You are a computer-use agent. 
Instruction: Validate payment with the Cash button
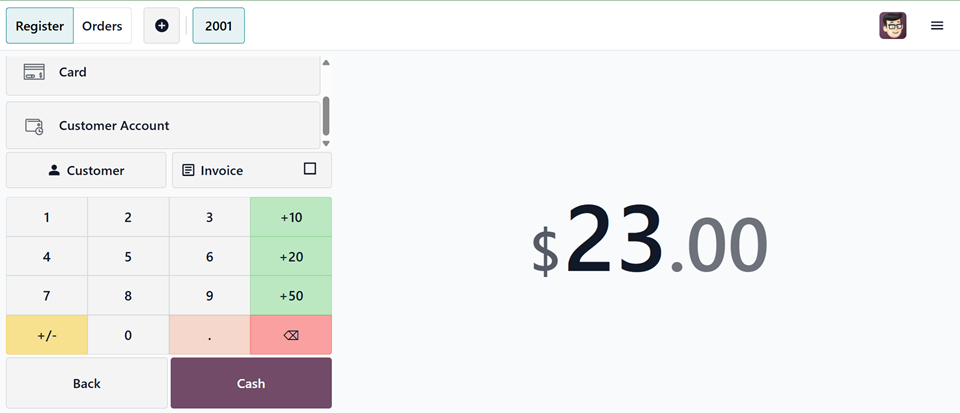click(x=251, y=383)
